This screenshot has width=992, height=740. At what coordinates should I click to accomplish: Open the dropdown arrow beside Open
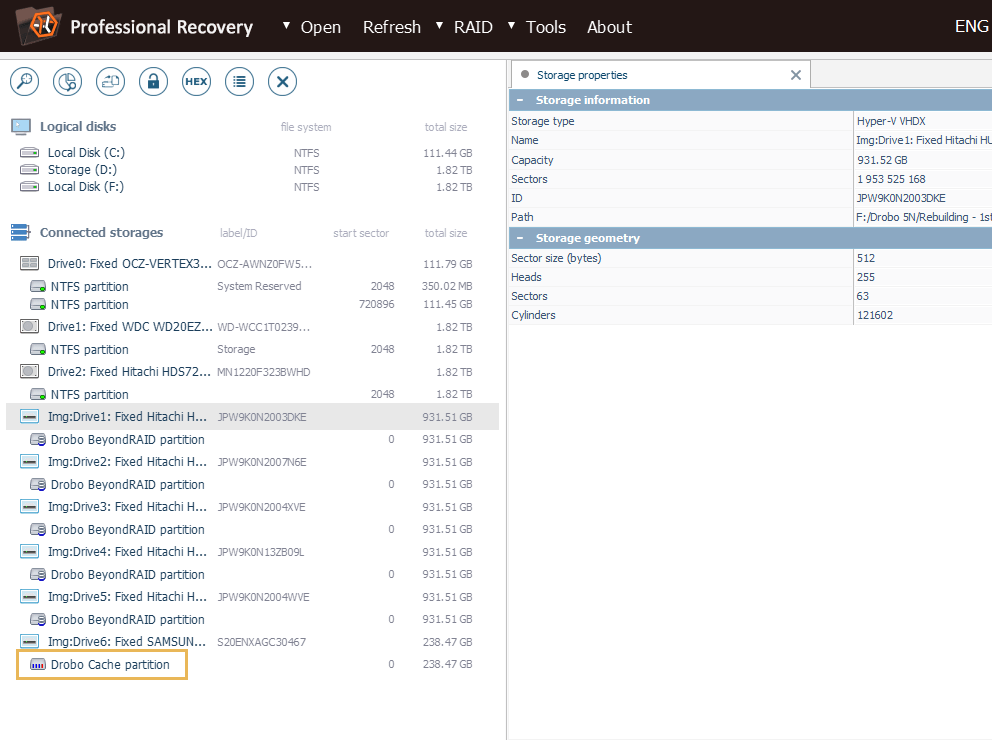(287, 26)
